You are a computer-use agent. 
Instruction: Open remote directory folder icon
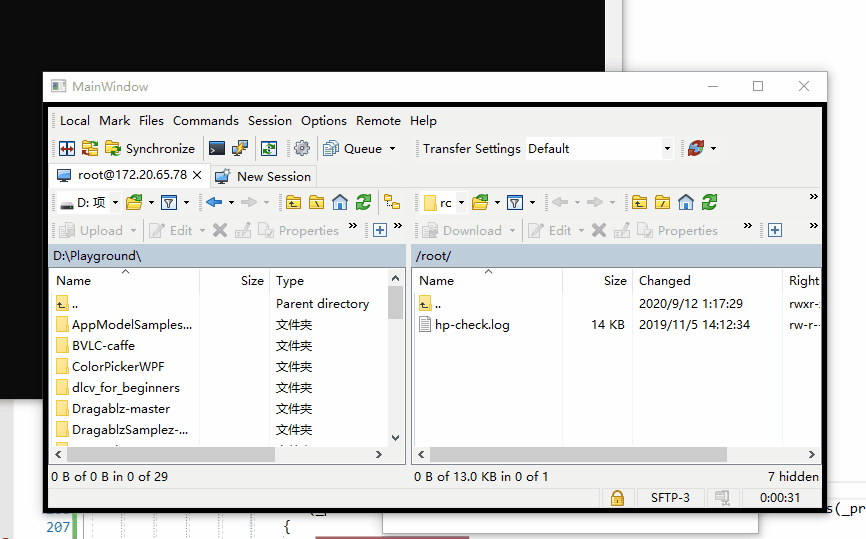pyautogui.click(x=480, y=203)
